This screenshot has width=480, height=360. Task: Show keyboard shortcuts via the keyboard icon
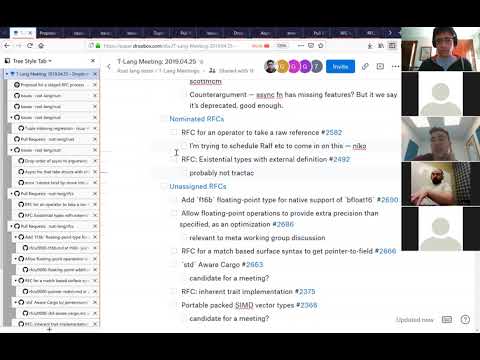(447, 319)
